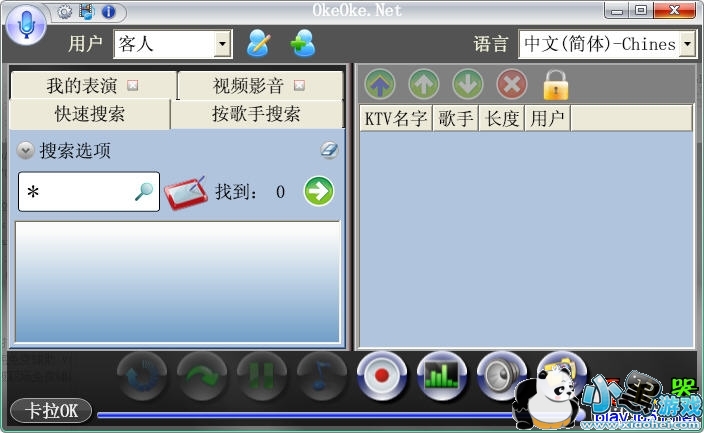Image resolution: width=704 pixels, height=433 pixels.
Task: Open the 用户 dropdown showing 客人
Action: click(173, 44)
